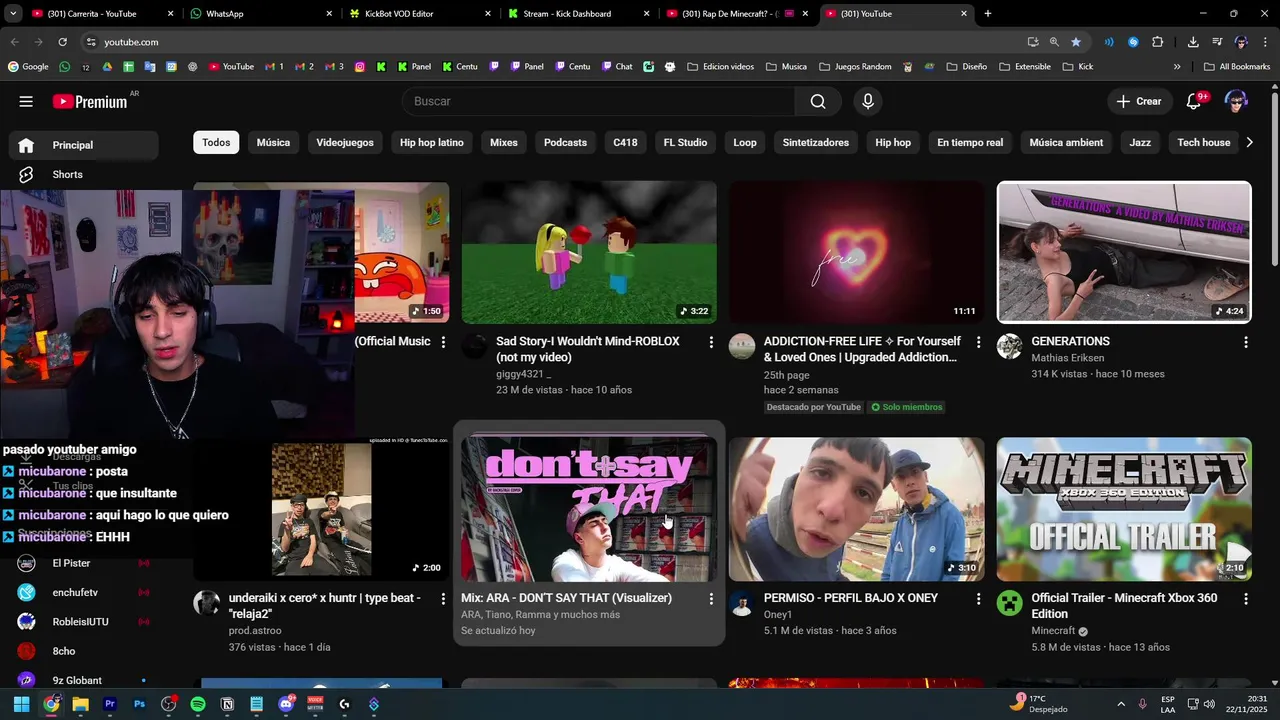Open the YouTube hamburger guide menu
Image resolution: width=1280 pixels, height=720 pixels.
tap(26, 101)
